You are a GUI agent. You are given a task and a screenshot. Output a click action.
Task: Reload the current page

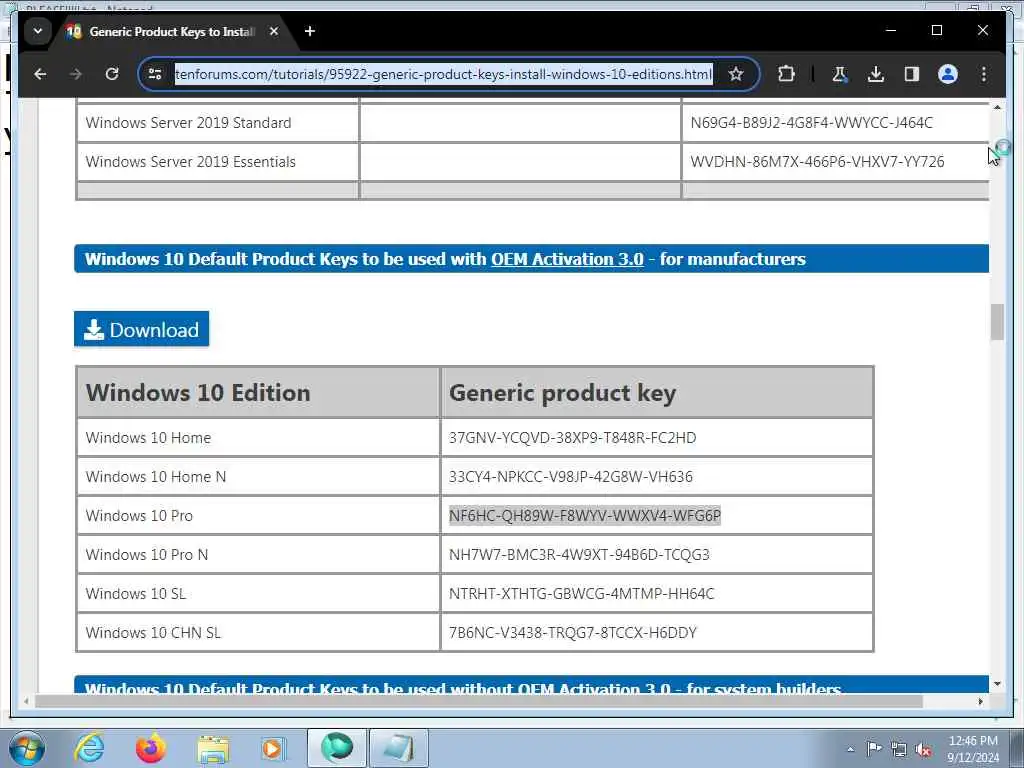tap(112, 74)
